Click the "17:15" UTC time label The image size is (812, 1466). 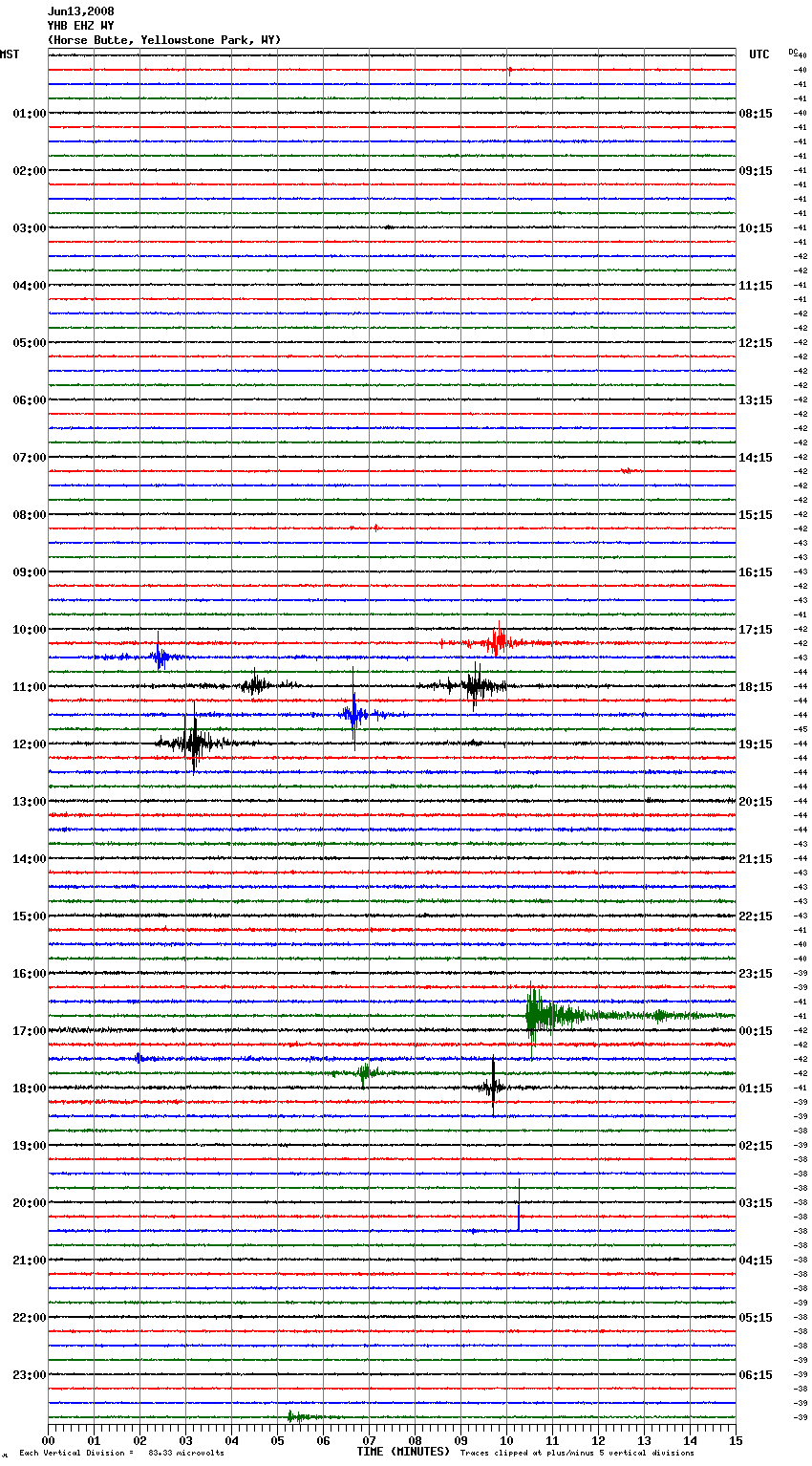[756, 630]
